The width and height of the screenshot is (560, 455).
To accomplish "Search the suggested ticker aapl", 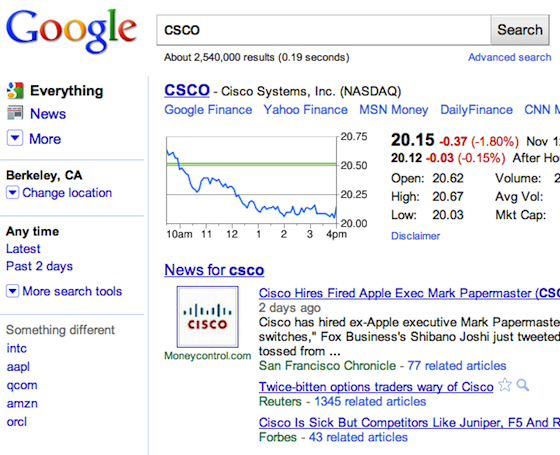I will coord(18,367).
